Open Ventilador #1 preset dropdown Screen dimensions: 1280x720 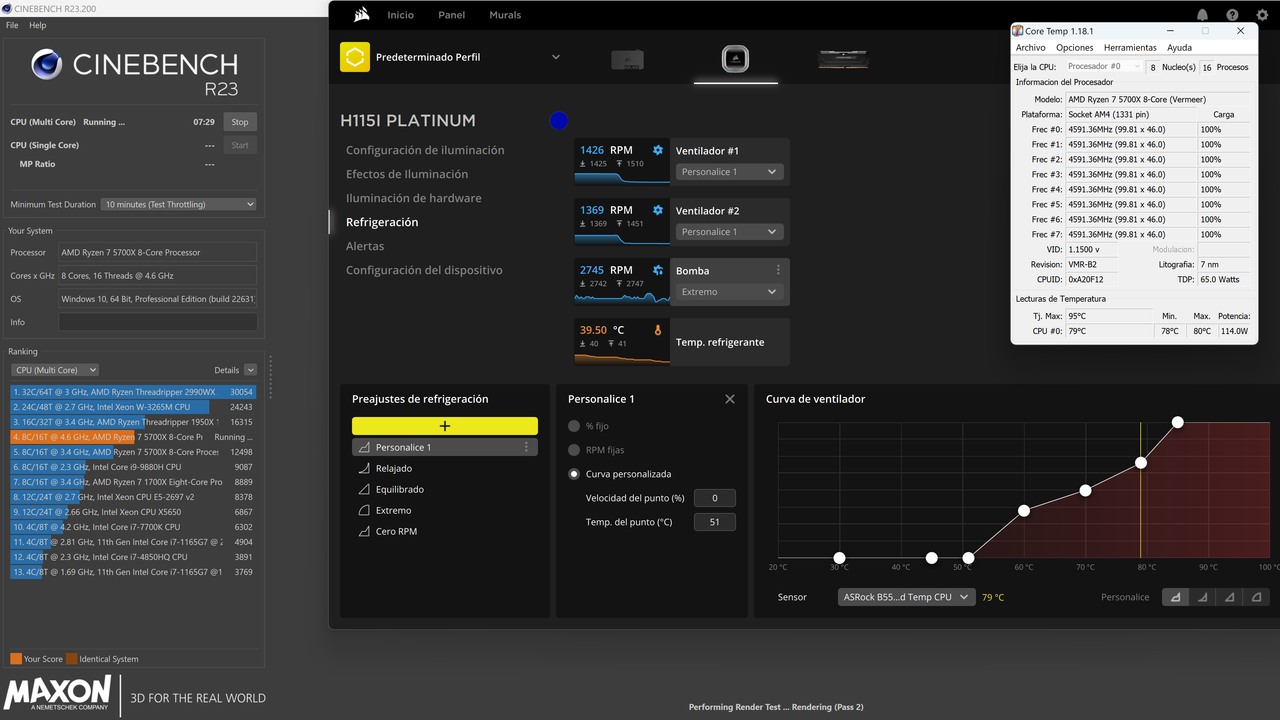tap(729, 172)
